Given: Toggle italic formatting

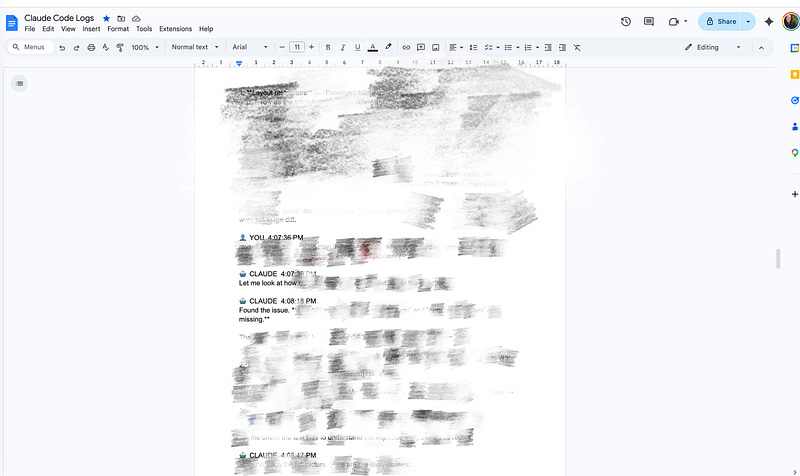Looking at the screenshot, I should tap(343, 47).
